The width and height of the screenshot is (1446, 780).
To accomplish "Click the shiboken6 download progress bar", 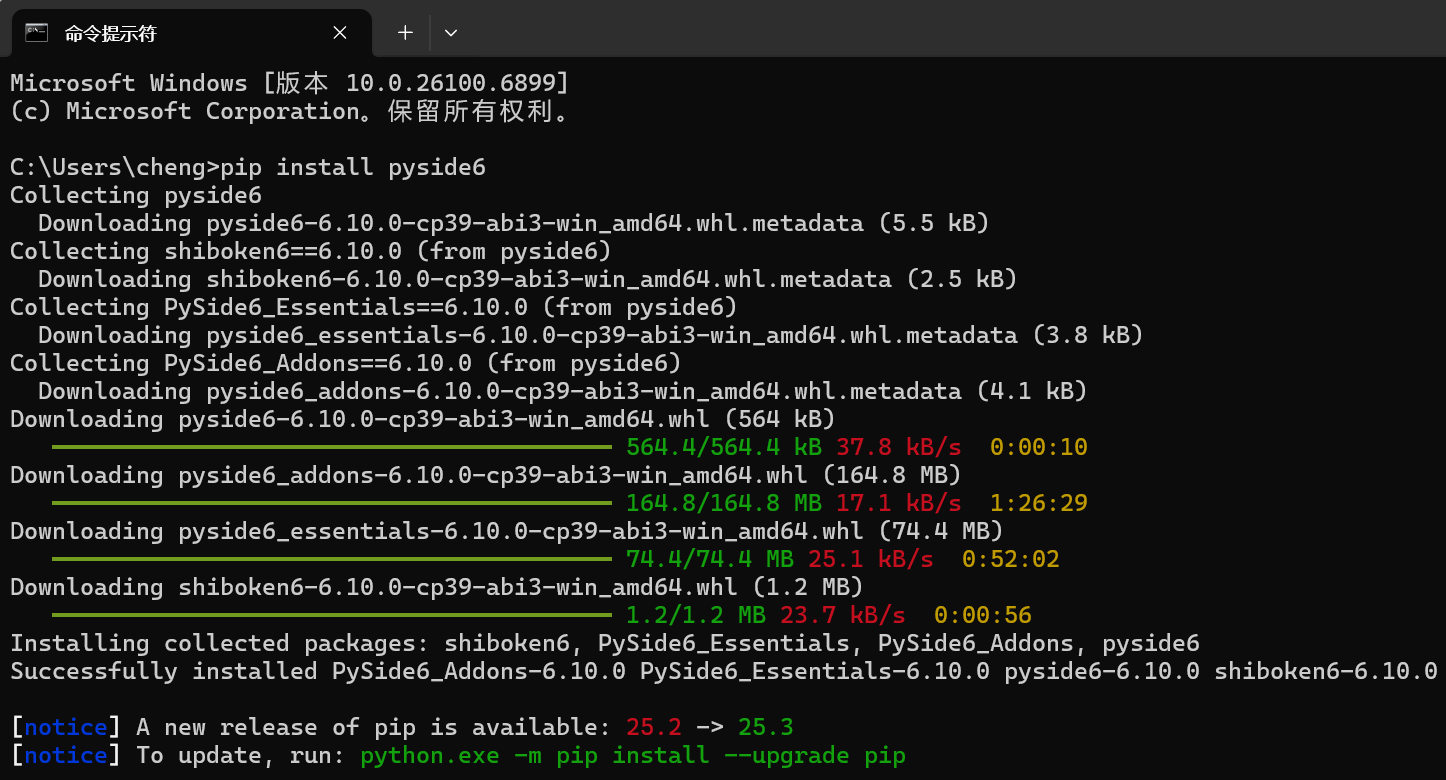I will pos(331,615).
